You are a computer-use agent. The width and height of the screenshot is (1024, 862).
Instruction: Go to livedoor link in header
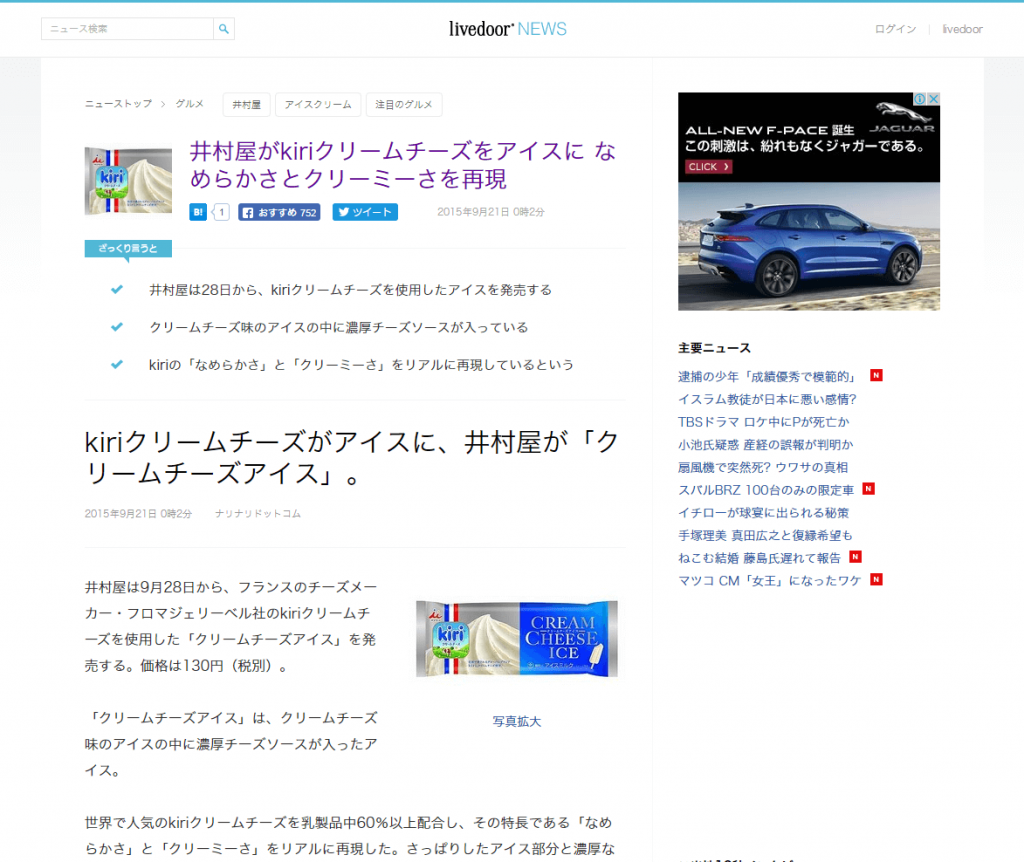(x=962, y=29)
